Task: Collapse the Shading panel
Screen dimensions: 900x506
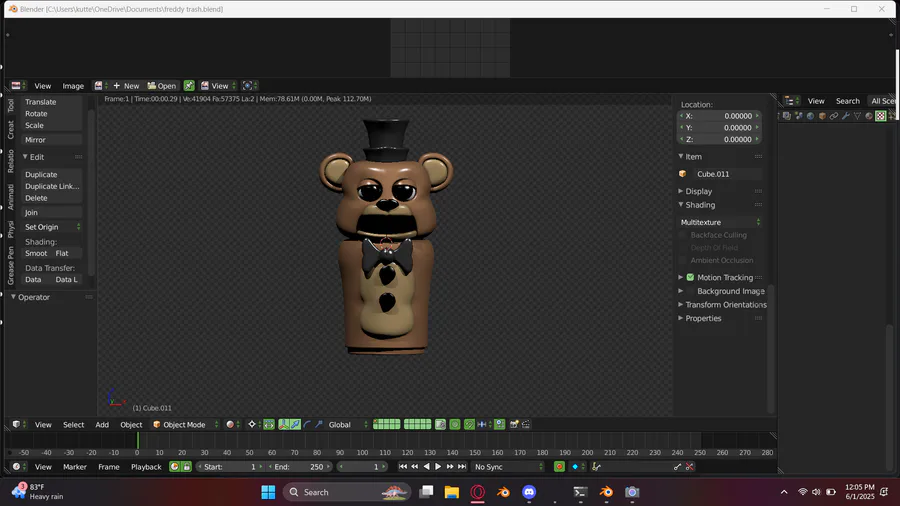Action: 700,205
